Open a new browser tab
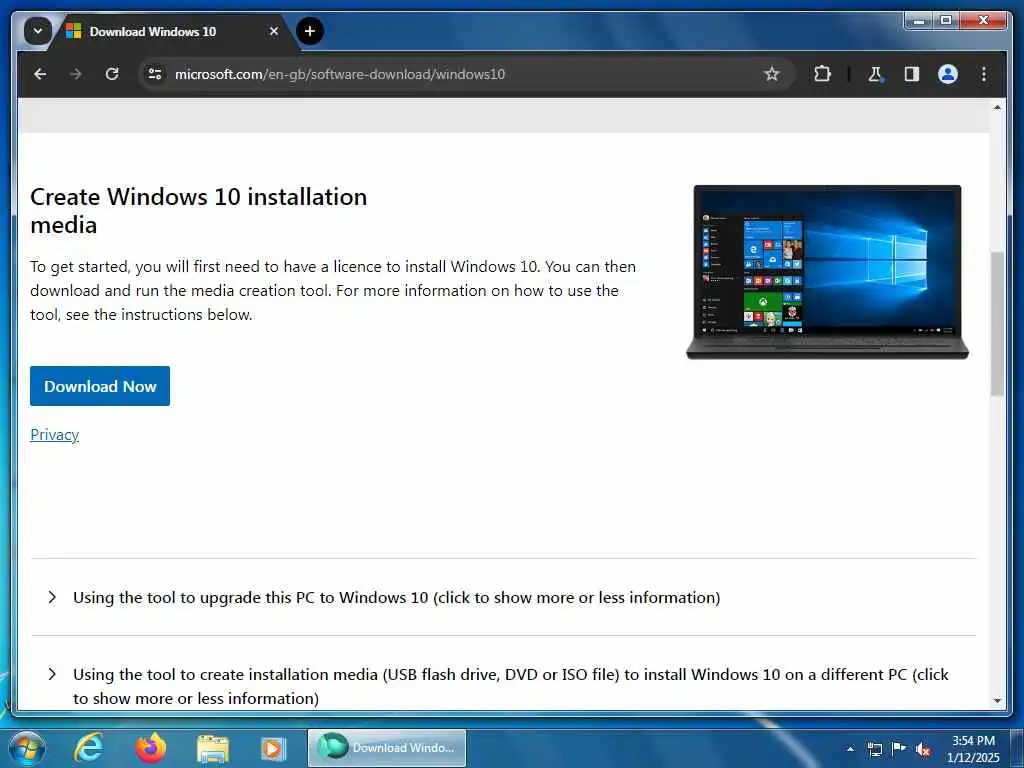Viewport: 1024px width, 768px height. coord(310,31)
